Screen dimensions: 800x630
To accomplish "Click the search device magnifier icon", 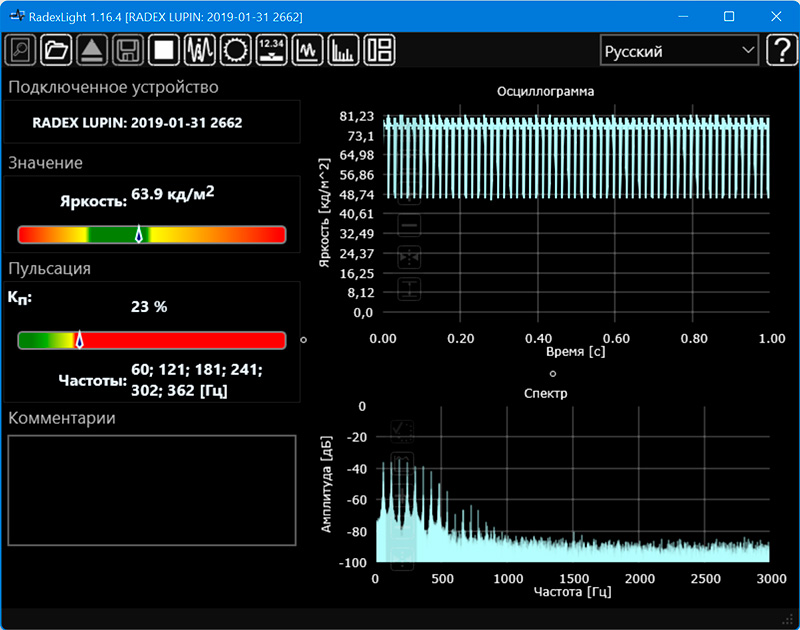I will pyautogui.click(x=21, y=50).
